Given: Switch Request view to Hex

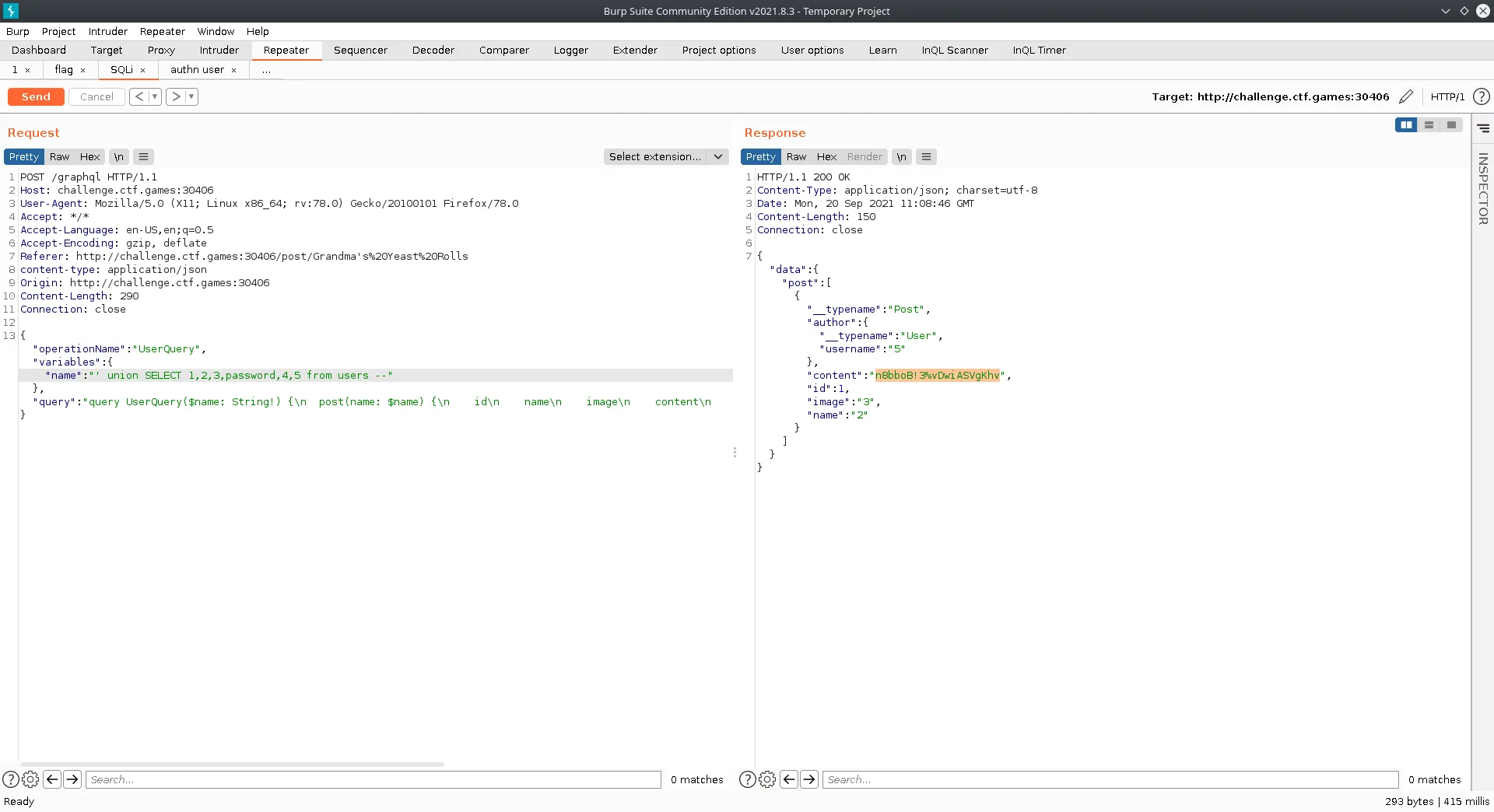Looking at the screenshot, I should (x=90, y=156).
